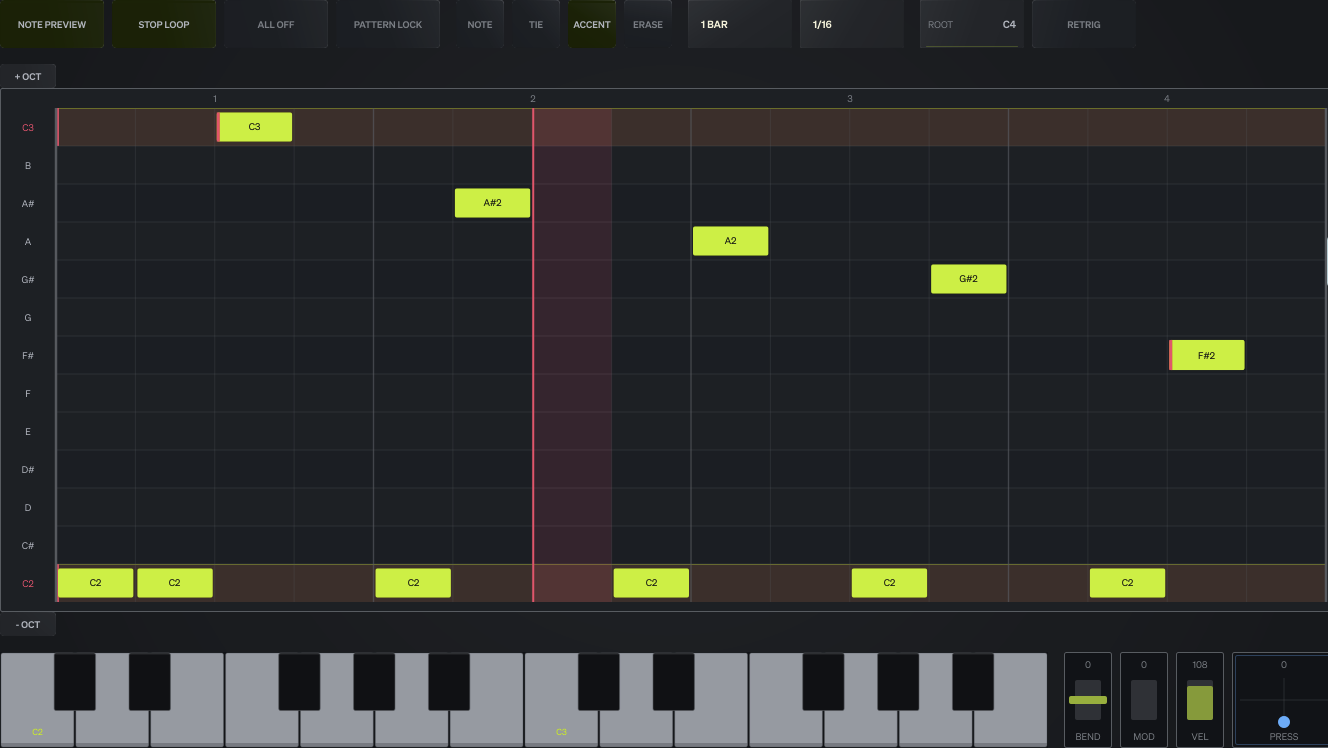Click the BEND slider
This screenshot has width=1328, height=748.
click(x=1088, y=700)
